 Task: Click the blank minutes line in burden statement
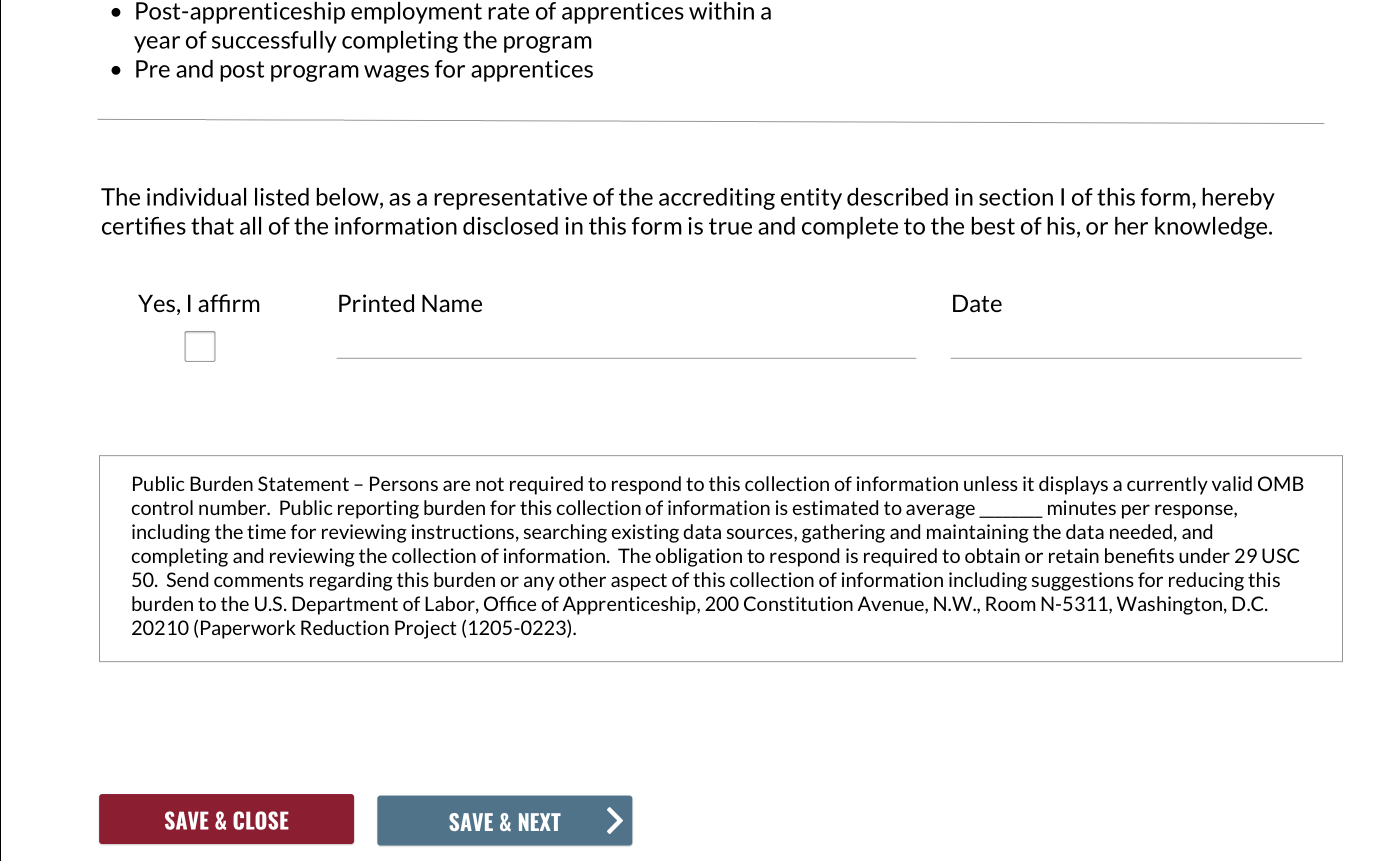(x=1011, y=509)
